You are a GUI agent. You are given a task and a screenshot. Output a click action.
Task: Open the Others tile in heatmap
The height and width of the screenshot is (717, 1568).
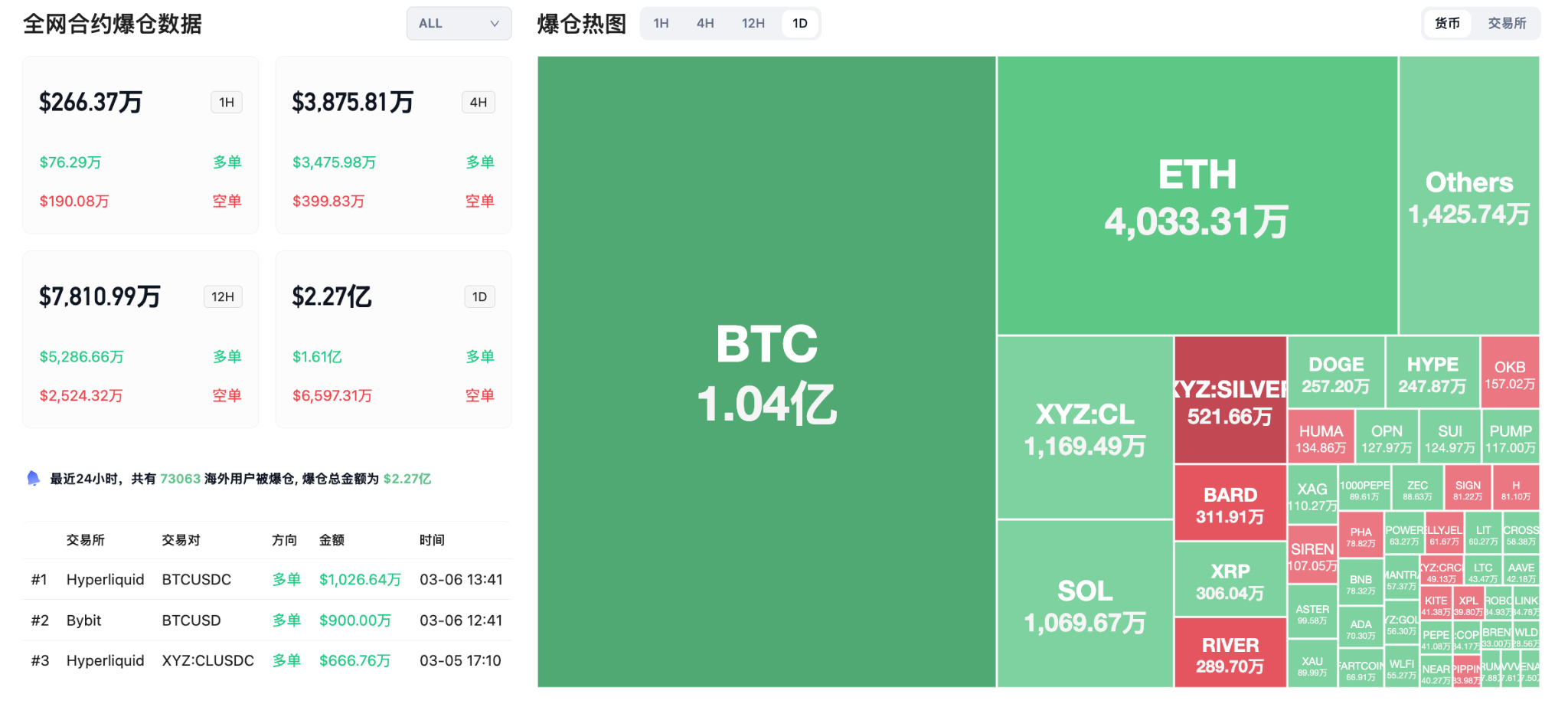click(1468, 195)
